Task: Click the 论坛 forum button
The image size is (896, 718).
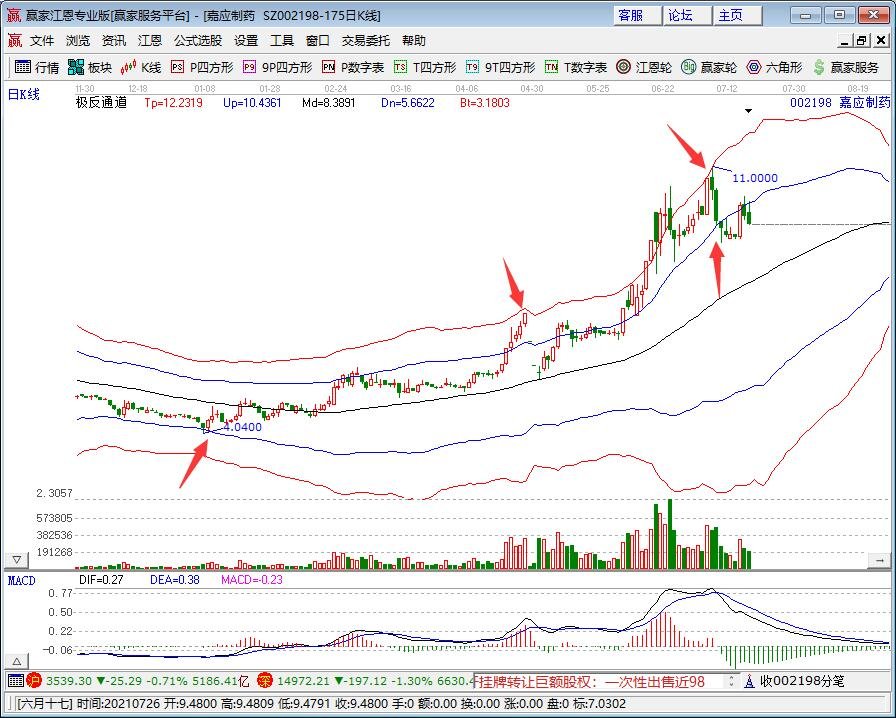Action: point(687,15)
